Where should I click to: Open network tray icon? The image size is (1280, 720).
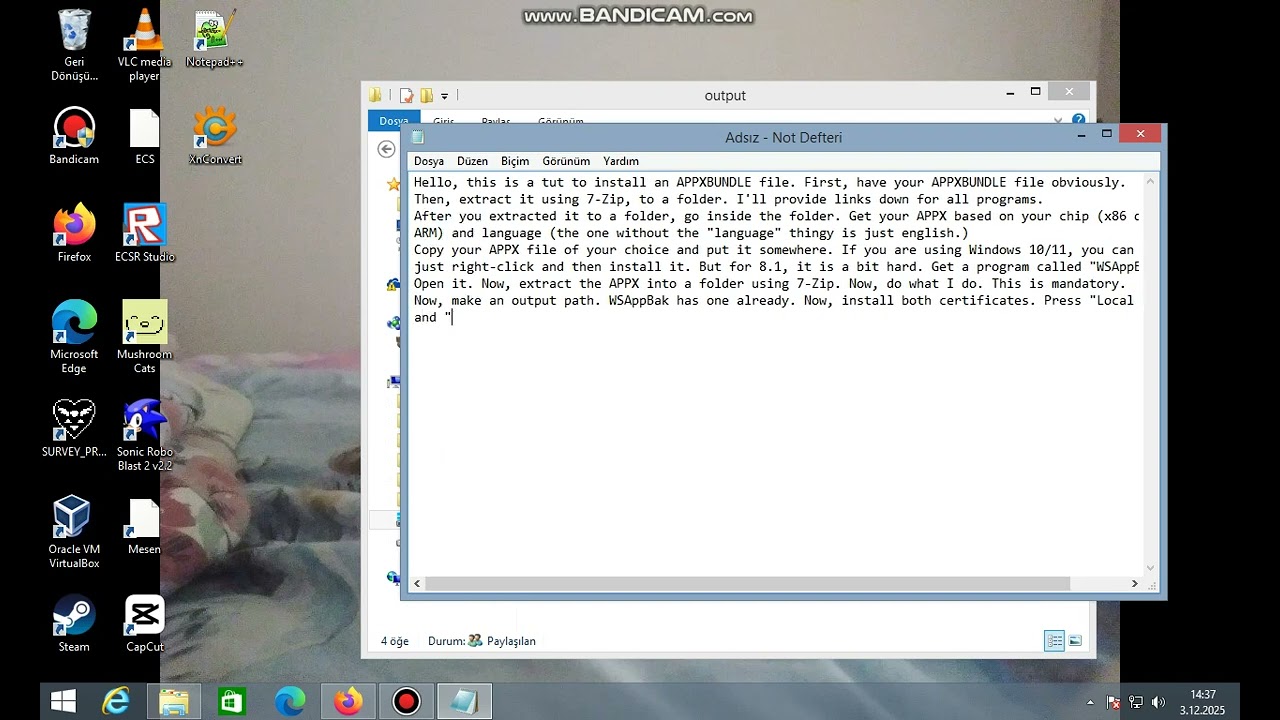coord(1135,702)
